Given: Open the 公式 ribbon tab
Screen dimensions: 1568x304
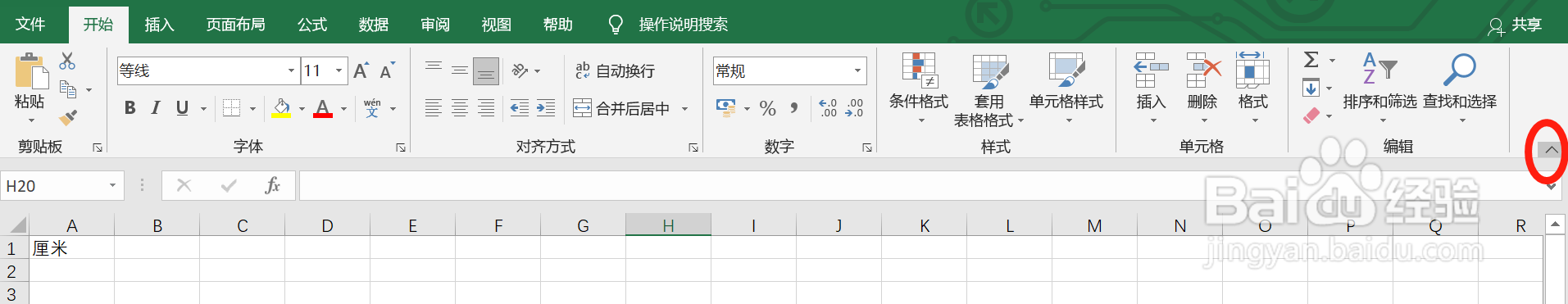Looking at the screenshot, I should 312,25.
